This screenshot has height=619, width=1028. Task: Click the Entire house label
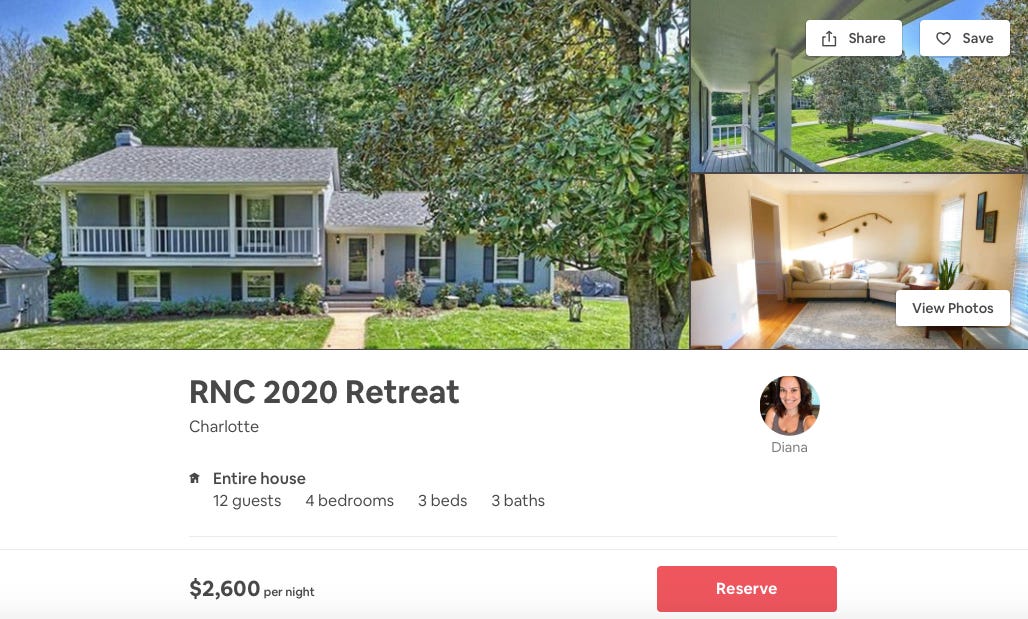tap(259, 479)
